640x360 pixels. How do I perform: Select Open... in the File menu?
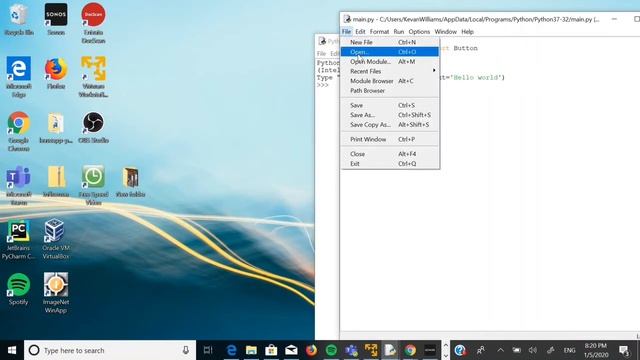click(x=390, y=52)
